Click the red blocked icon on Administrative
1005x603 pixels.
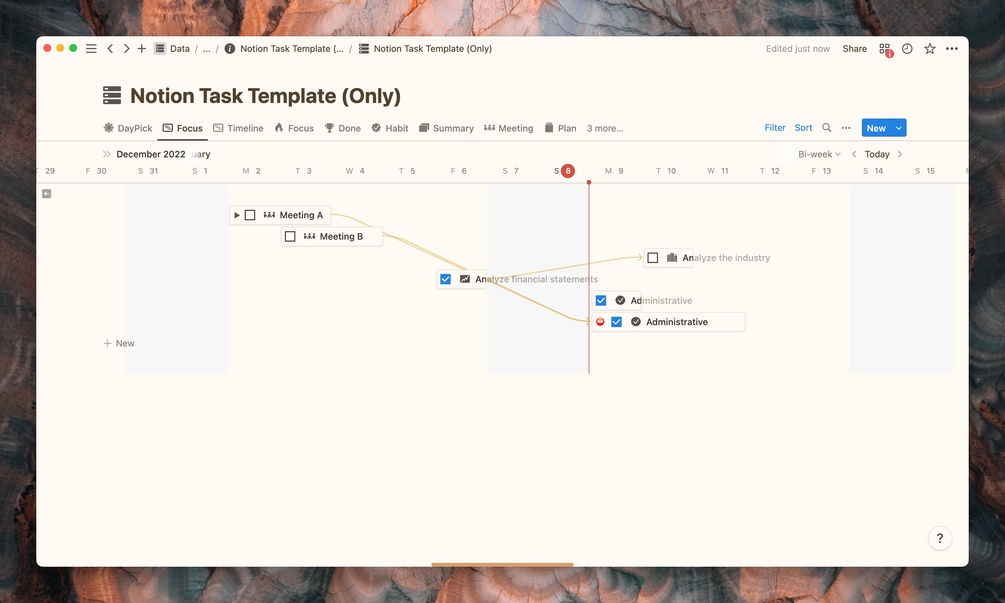pyautogui.click(x=600, y=322)
